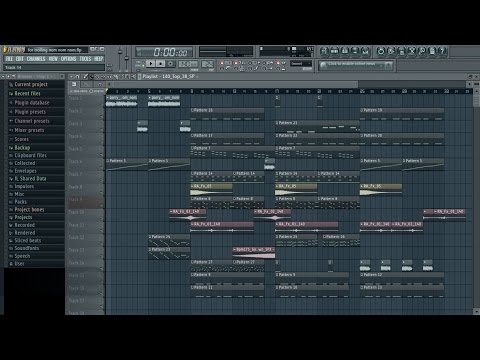
Task: Click the Play transport button
Action: (151, 63)
